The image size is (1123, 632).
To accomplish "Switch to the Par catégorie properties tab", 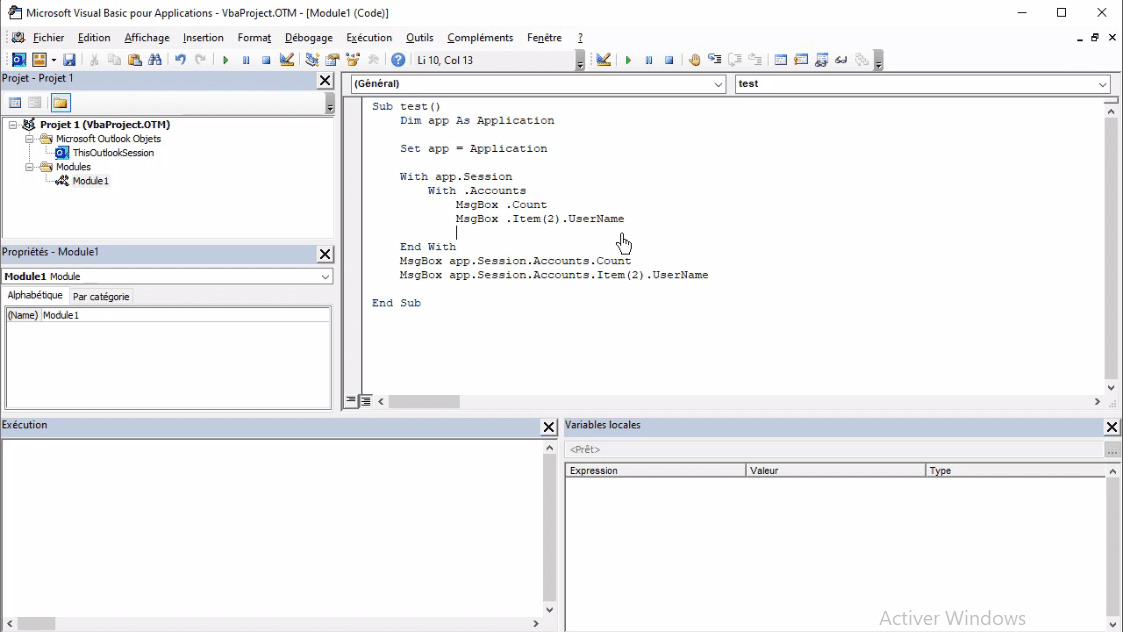I will point(100,296).
